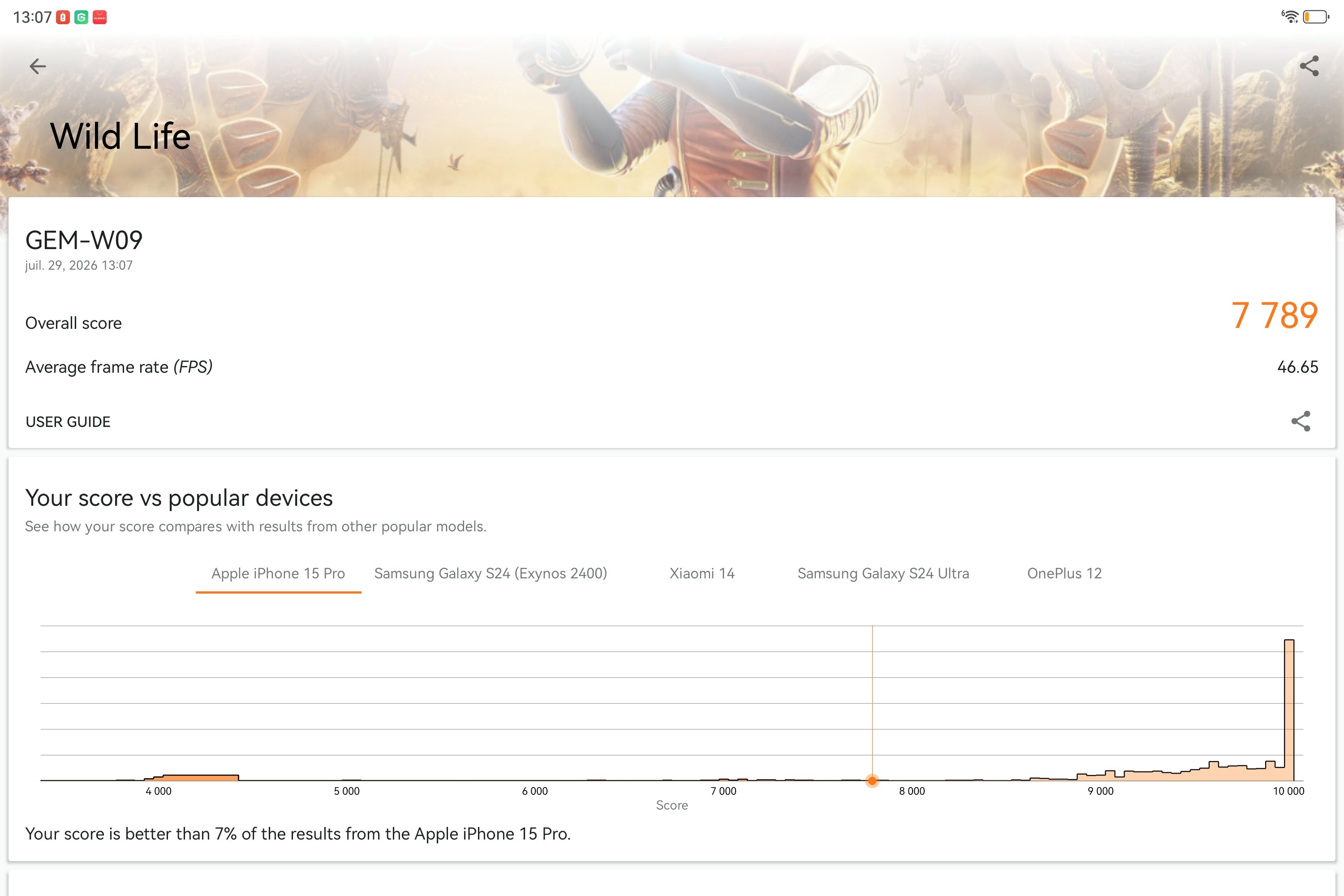Tap the battery indicator icon
This screenshot has width=1344, height=896.
pyautogui.click(x=1316, y=17)
